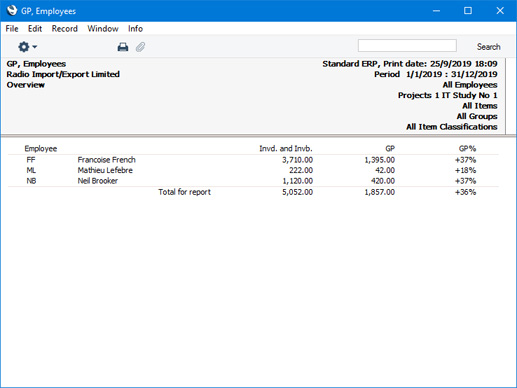Minimize the GP, Employees window
This screenshot has width=517, height=388.
(x=436, y=11)
